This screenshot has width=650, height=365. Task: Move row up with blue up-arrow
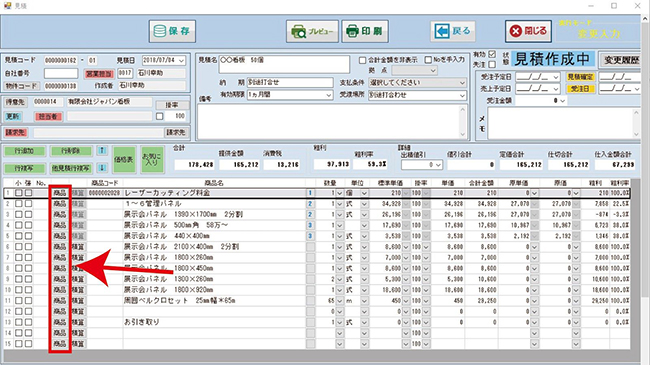(102, 151)
